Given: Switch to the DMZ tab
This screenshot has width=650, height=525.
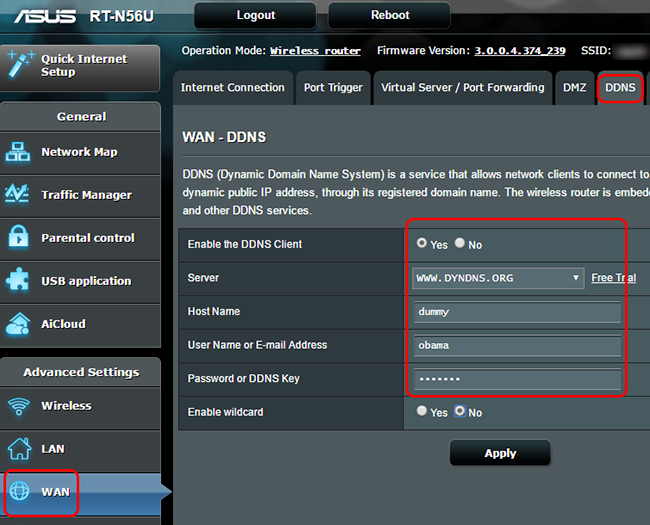Looking at the screenshot, I should pyautogui.click(x=575, y=88).
